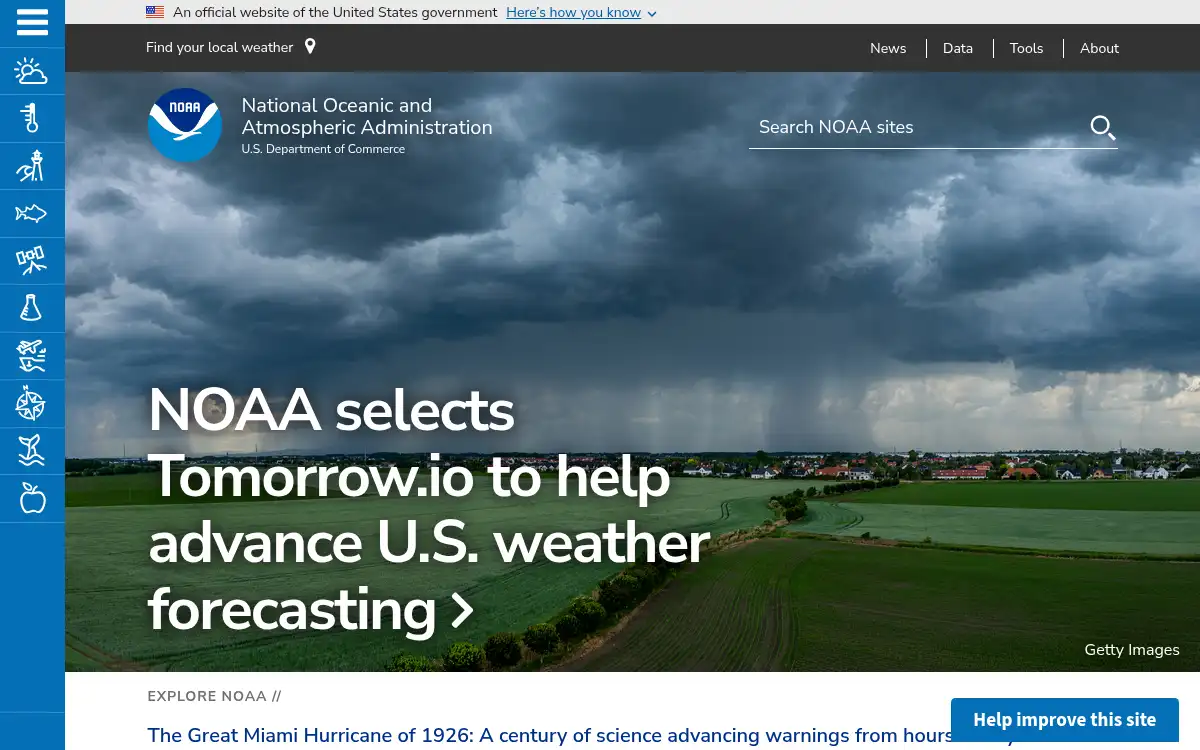The width and height of the screenshot is (1200, 750).
Task: Click the "U.S. Department of Commerce" text
Action: (323, 149)
